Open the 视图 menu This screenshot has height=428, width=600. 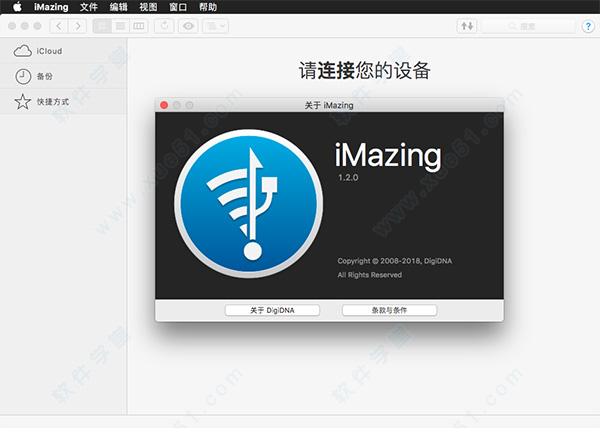(148, 7)
